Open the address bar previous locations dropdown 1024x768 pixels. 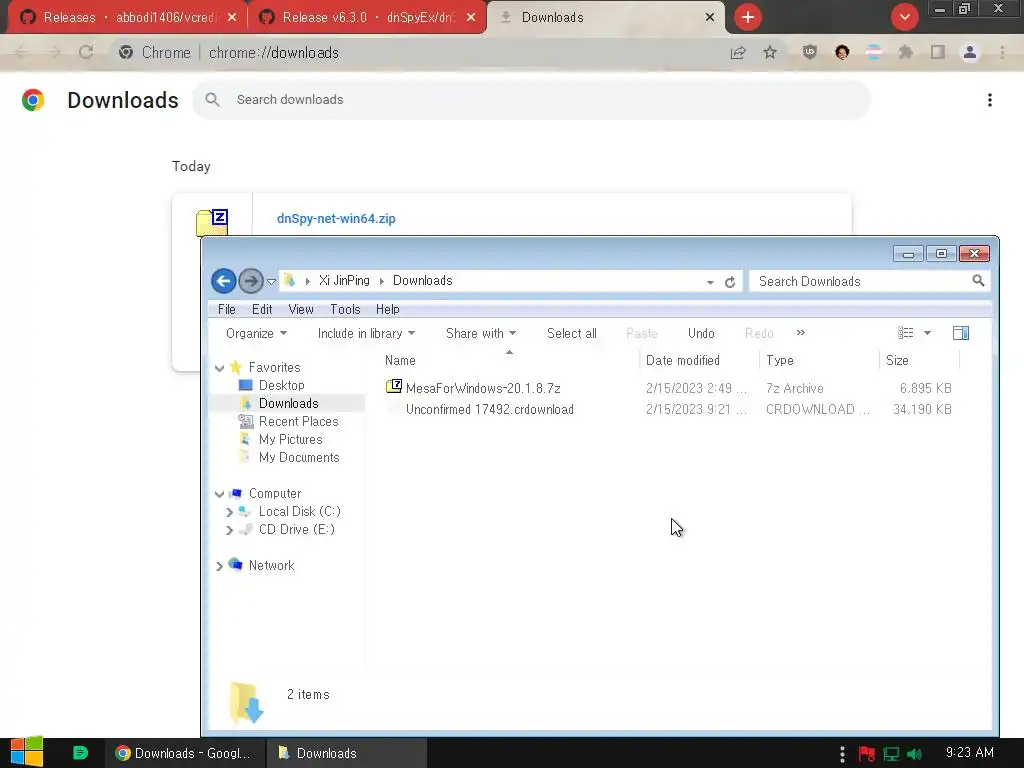point(710,282)
